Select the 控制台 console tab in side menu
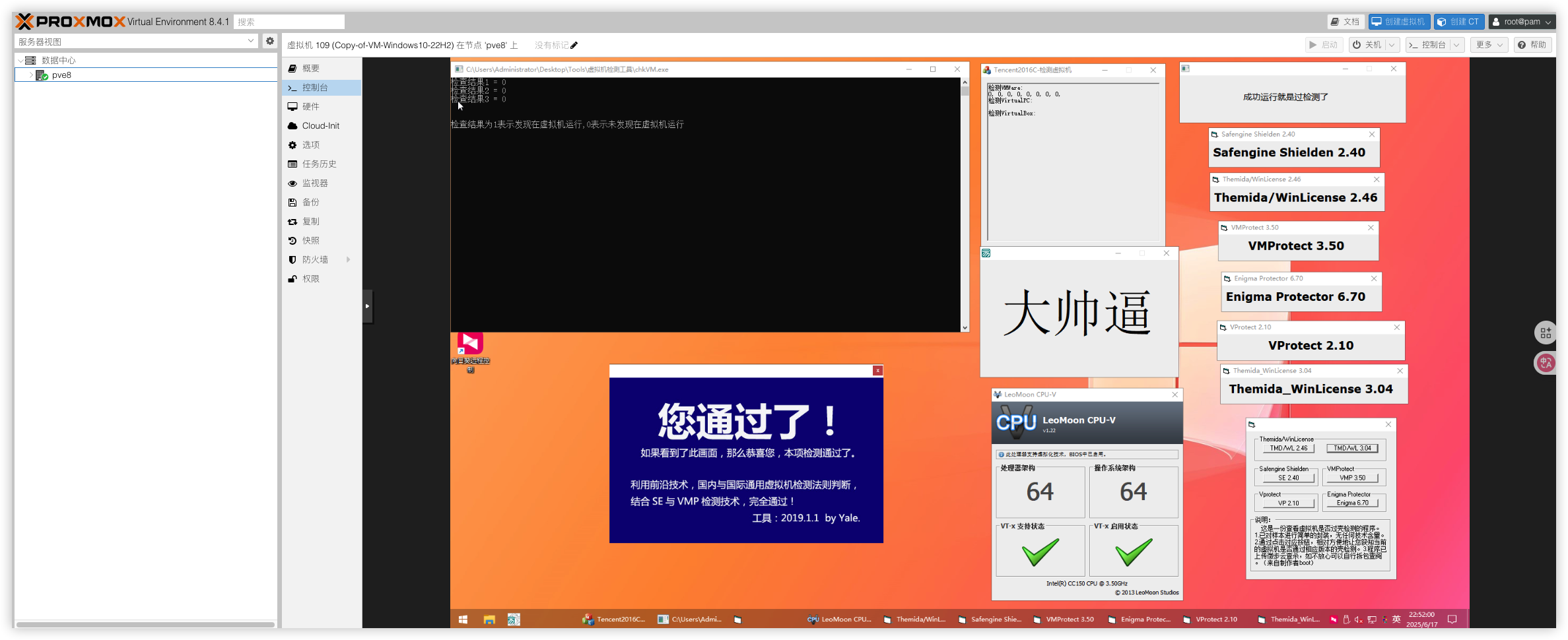 click(x=322, y=87)
